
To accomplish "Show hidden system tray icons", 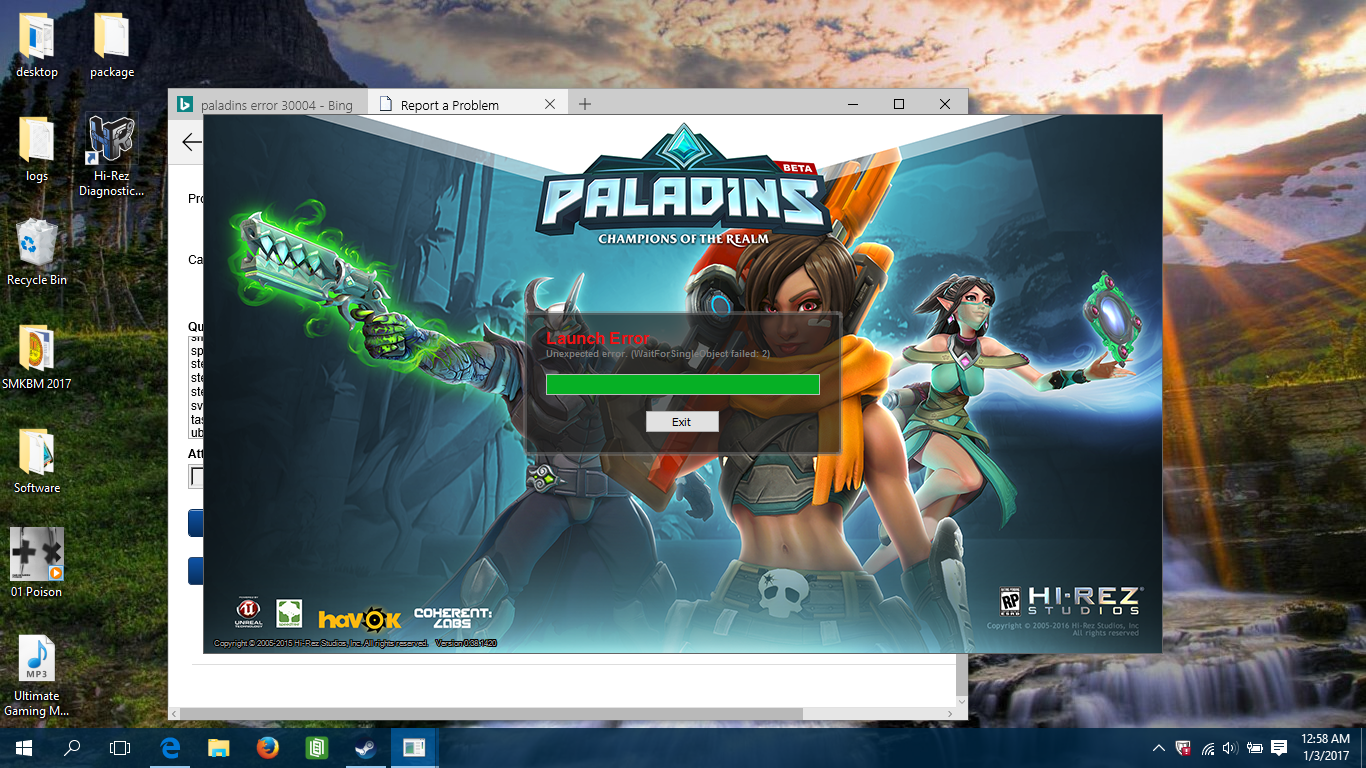I will [x=1159, y=748].
